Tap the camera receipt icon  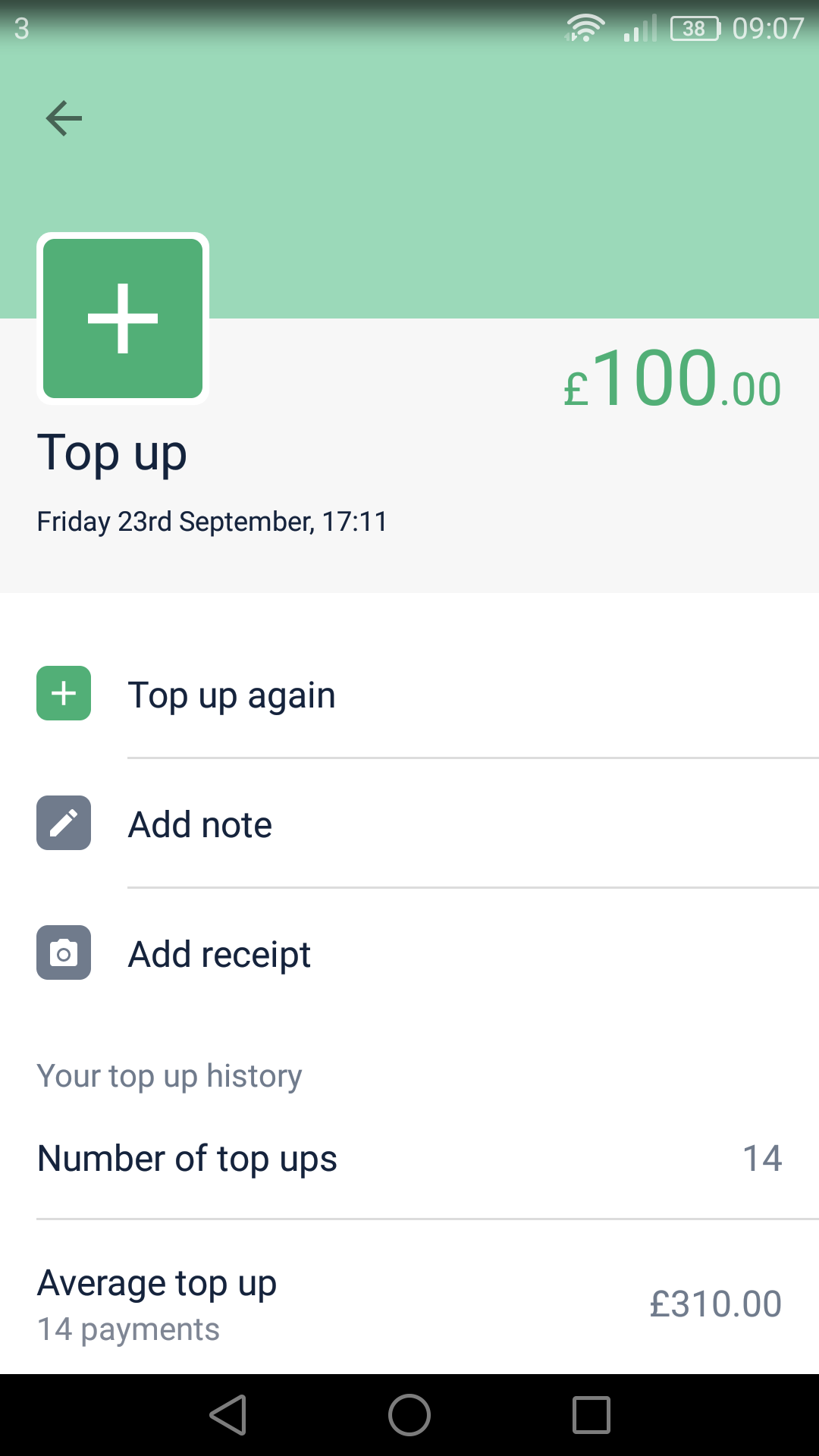[x=64, y=952]
